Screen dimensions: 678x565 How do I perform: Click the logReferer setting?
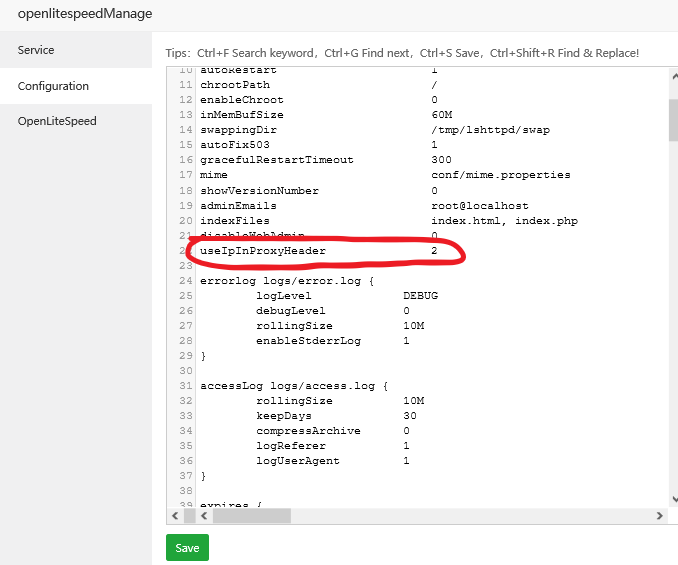(291, 446)
